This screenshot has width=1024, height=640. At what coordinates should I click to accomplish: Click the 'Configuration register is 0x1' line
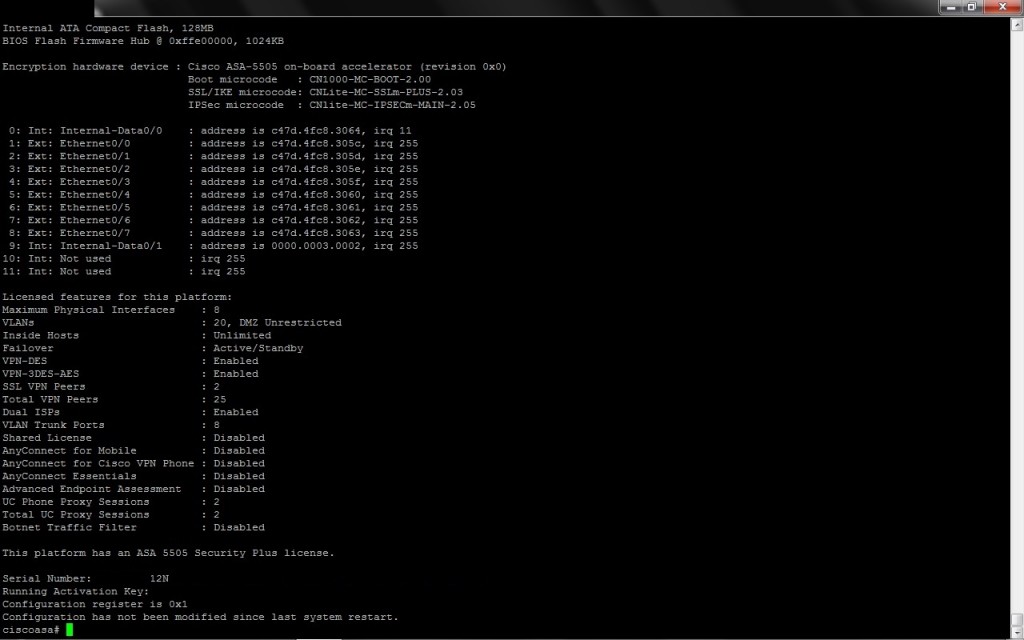[x=95, y=604]
